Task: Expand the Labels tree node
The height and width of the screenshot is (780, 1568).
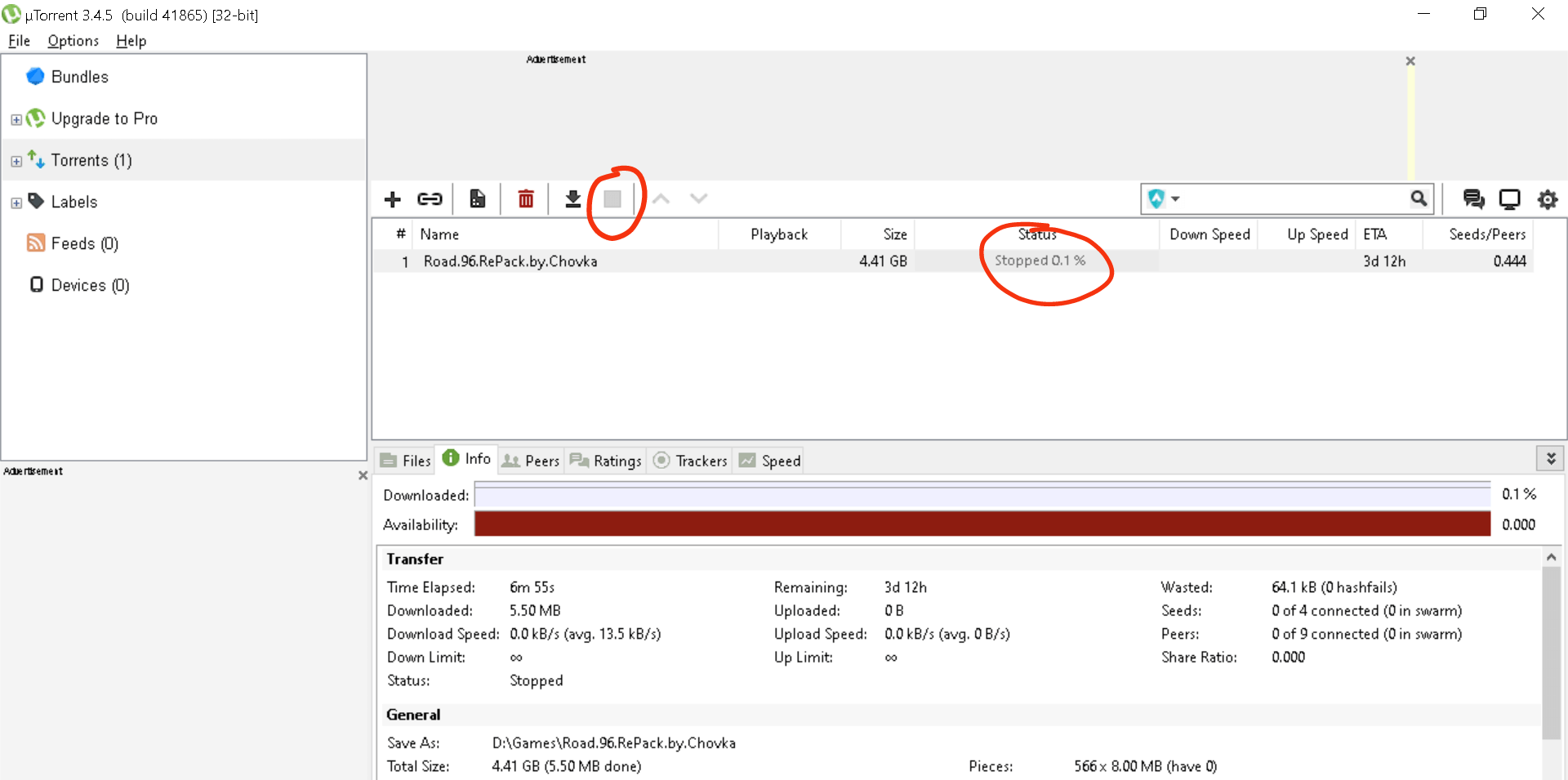Action: [x=16, y=203]
